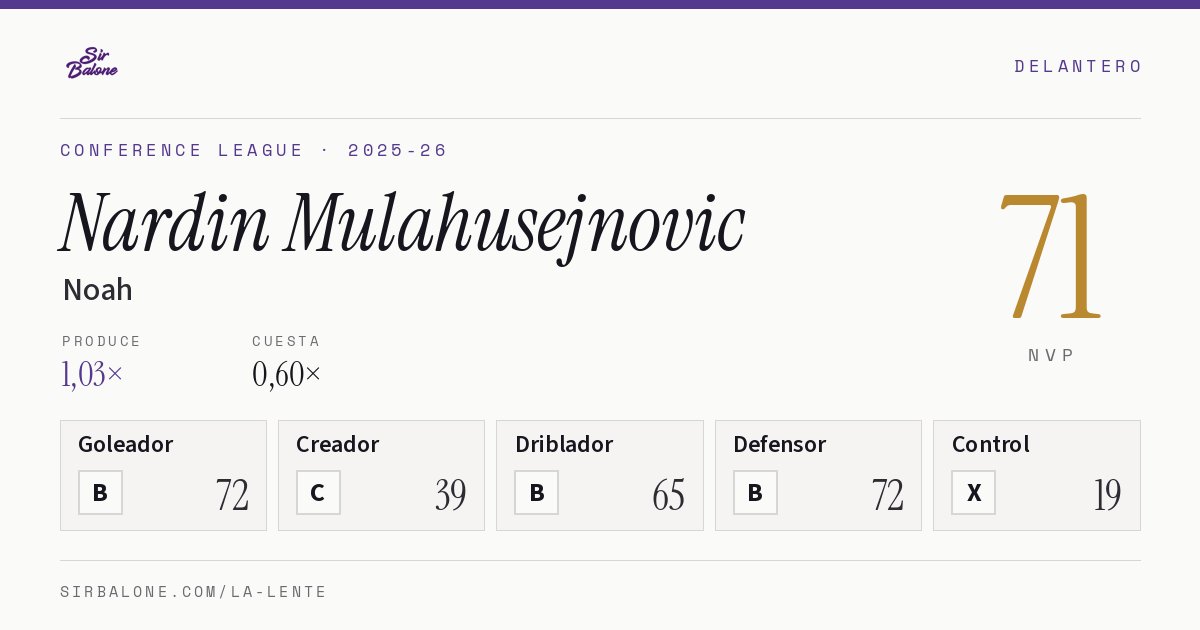Click the Sir Balone logo

[92, 63]
